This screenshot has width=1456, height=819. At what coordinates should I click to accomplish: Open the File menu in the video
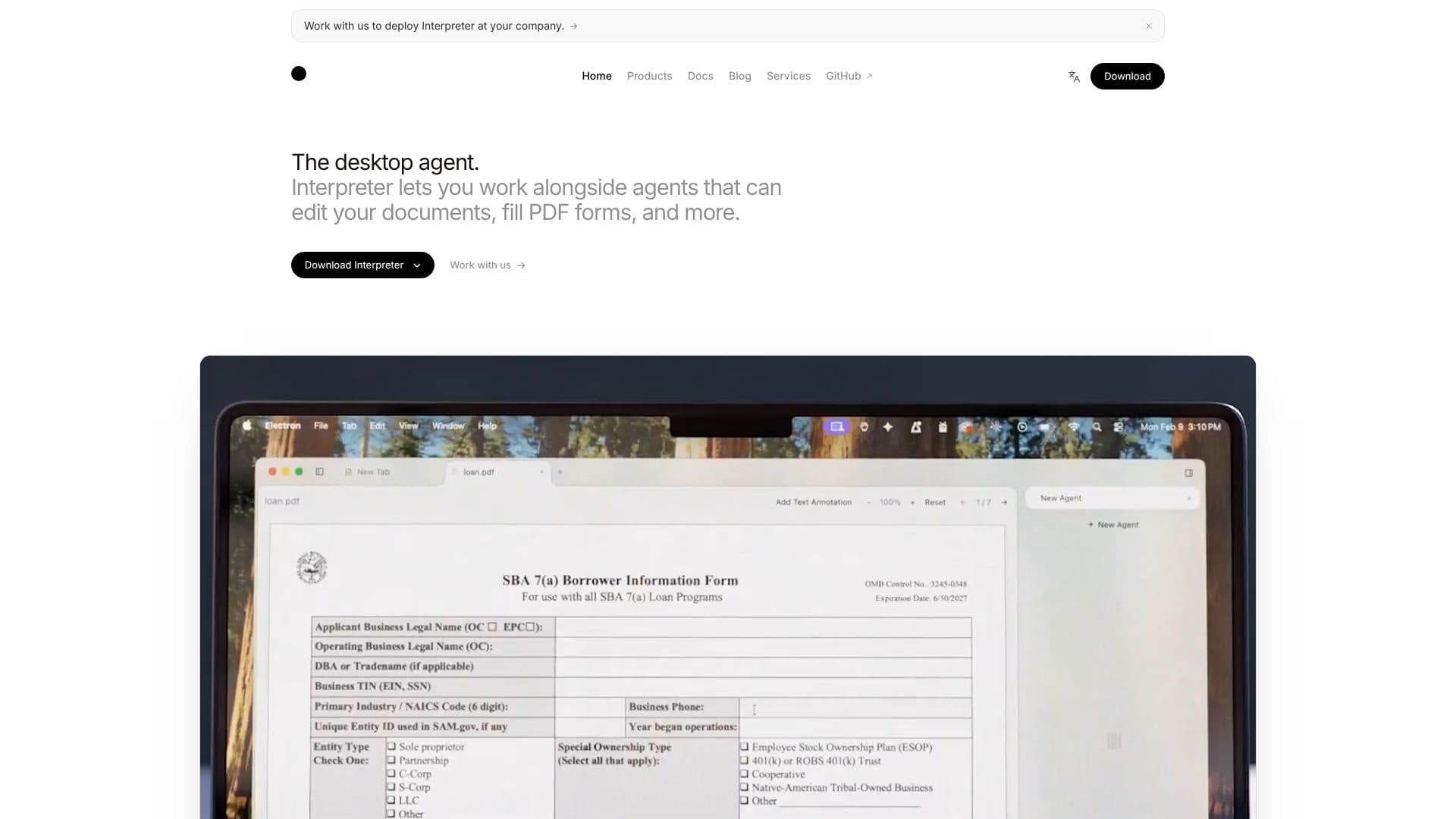coord(321,425)
